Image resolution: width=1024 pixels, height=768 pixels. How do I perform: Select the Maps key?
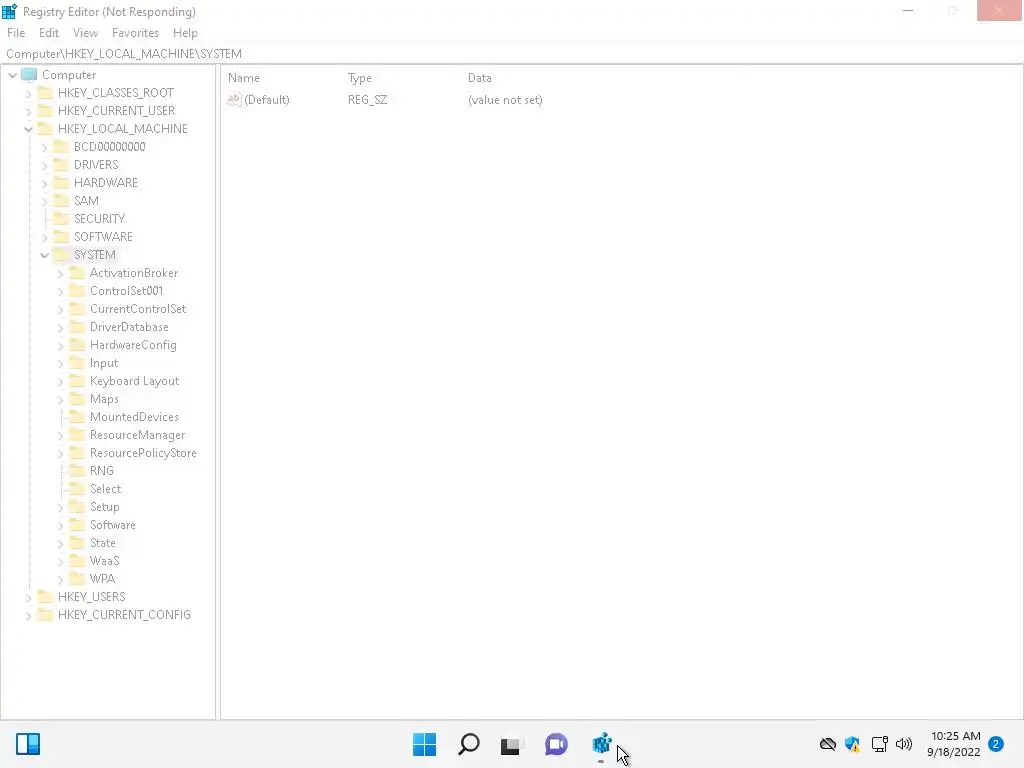[x=104, y=398]
